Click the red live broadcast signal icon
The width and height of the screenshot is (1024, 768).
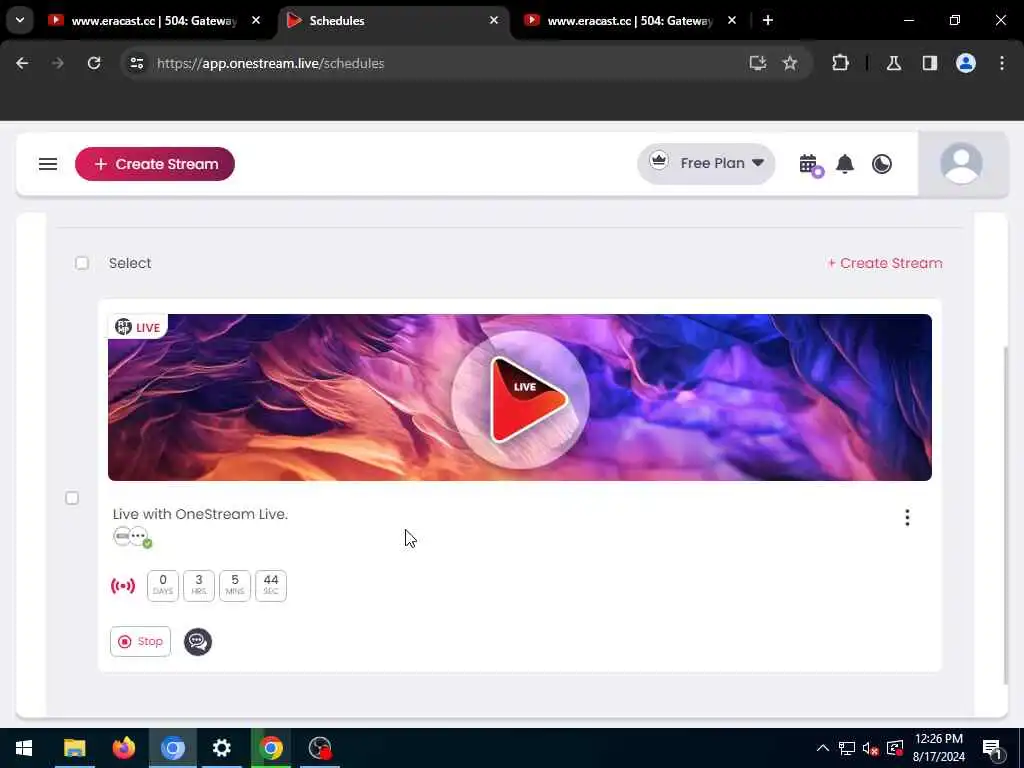(123, 586)
